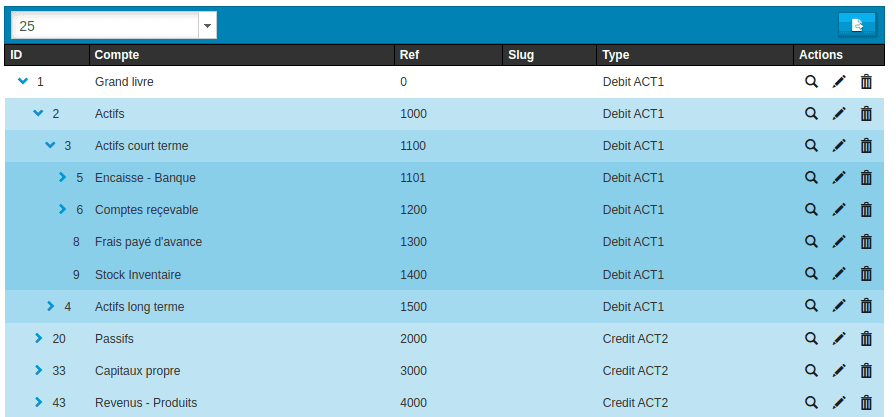Screen dimensions: 896x417
Task: Select the 'Stock Inventaire' account name
Action: pyautogui.click(x=138, y=275)
